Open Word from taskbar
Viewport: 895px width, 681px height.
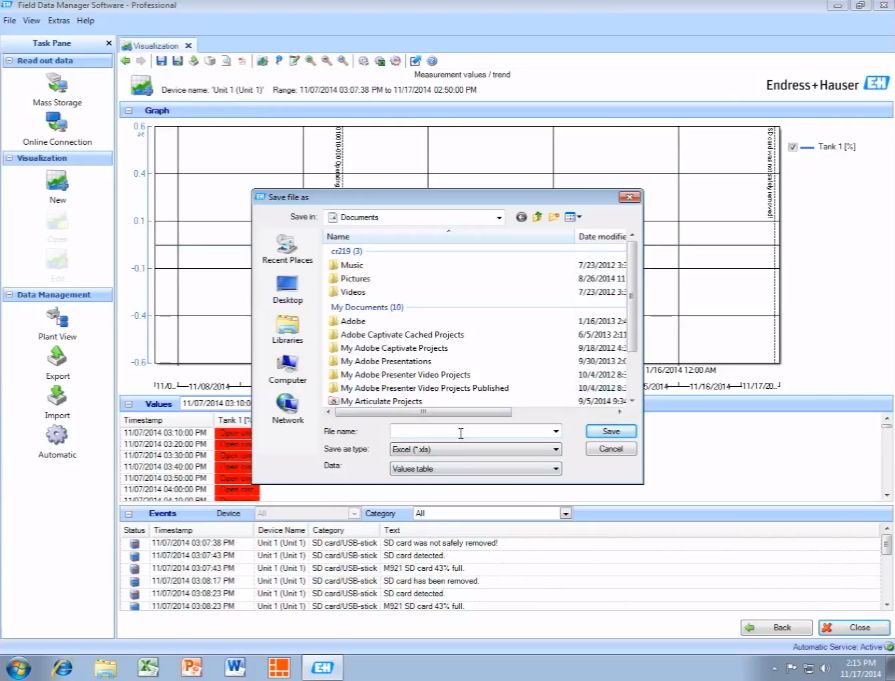(235, 667)
